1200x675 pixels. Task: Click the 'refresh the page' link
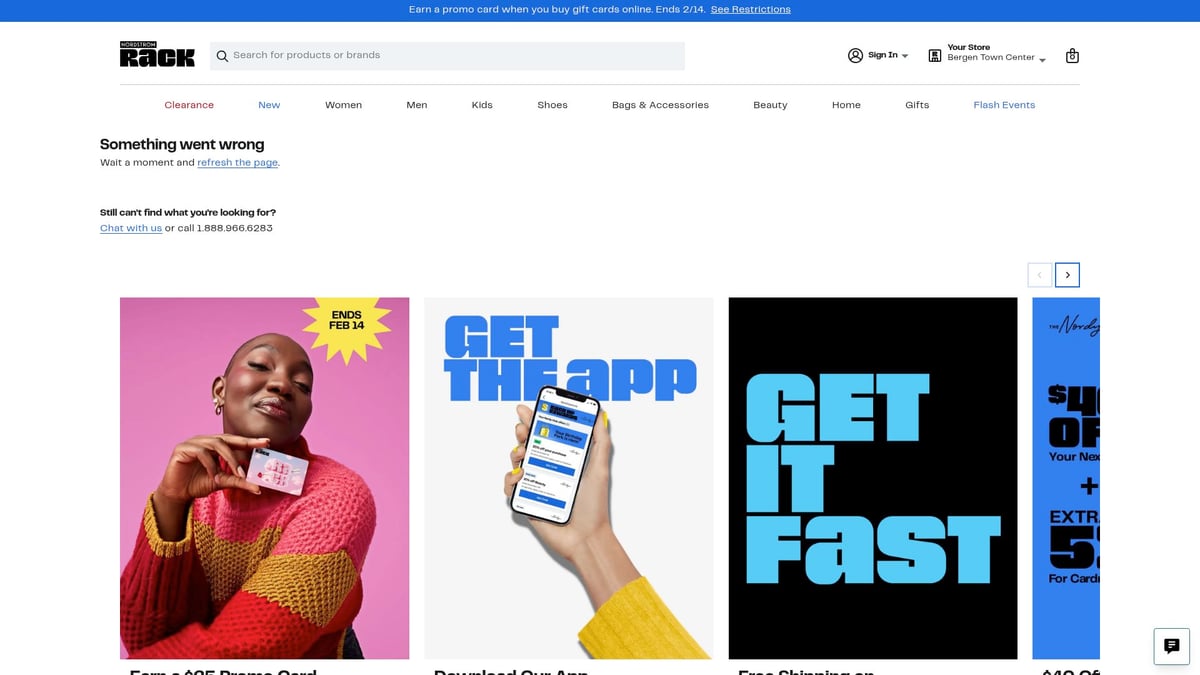pyautogui.click(x=237, y=162)
